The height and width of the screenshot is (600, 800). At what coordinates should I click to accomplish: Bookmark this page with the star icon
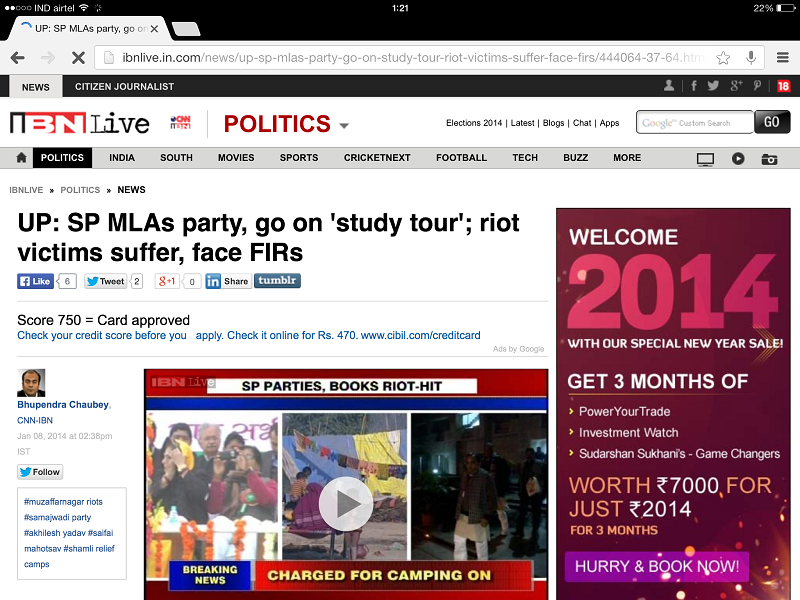click(723, 58)
